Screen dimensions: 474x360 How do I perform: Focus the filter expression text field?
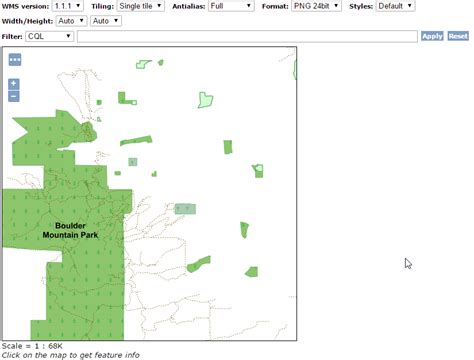point(247,36)
